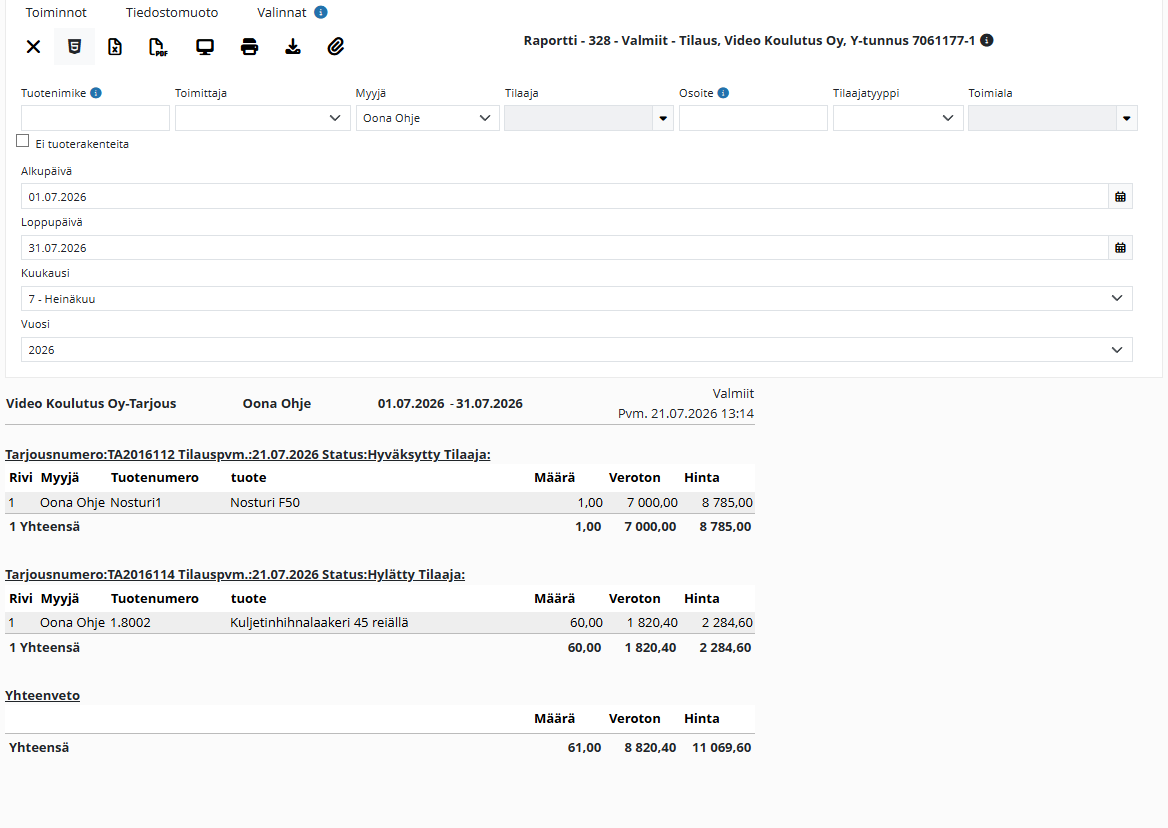Open the Loppupäivä calendar picker
This screenshot has height=828, width=1168.
click(x=1120, y=248)
